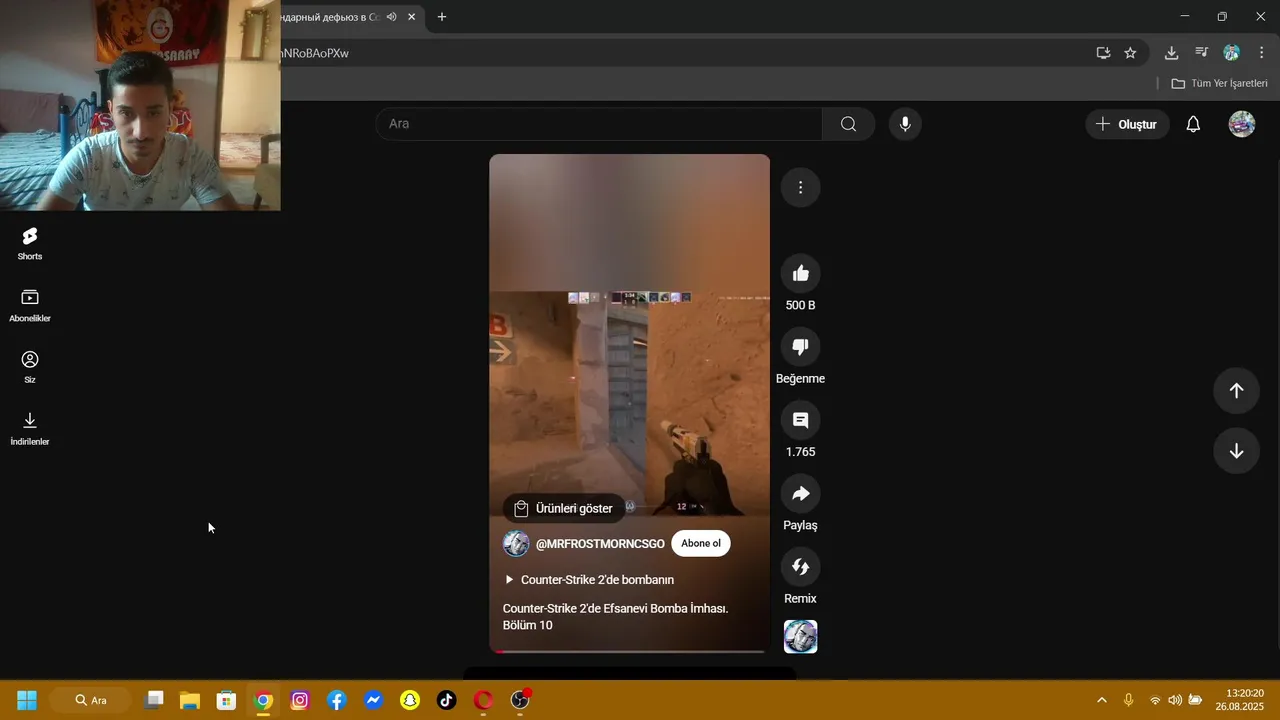Open the volume speaker tray icon
Viewport: 1280px width, 720px height.
point(1175,700)
